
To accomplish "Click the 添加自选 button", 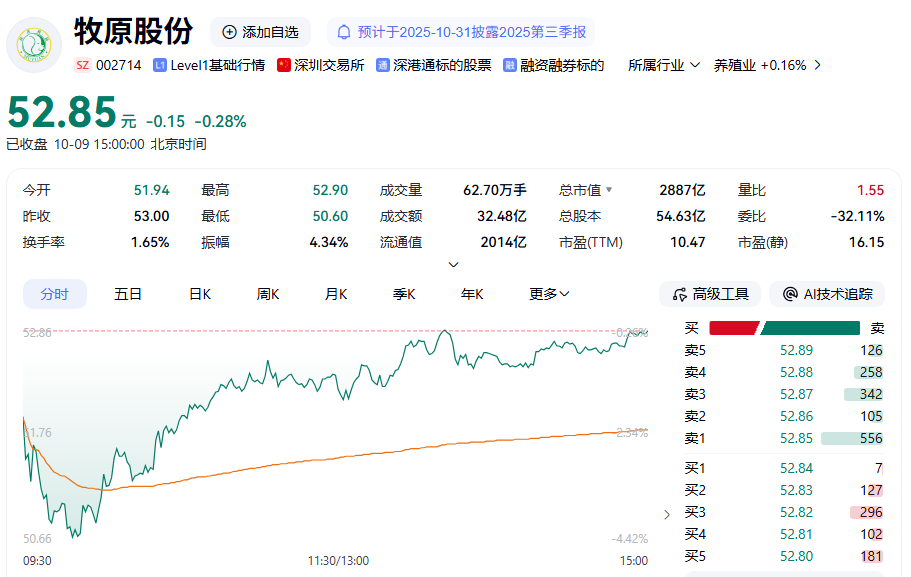I will point(260,32).
